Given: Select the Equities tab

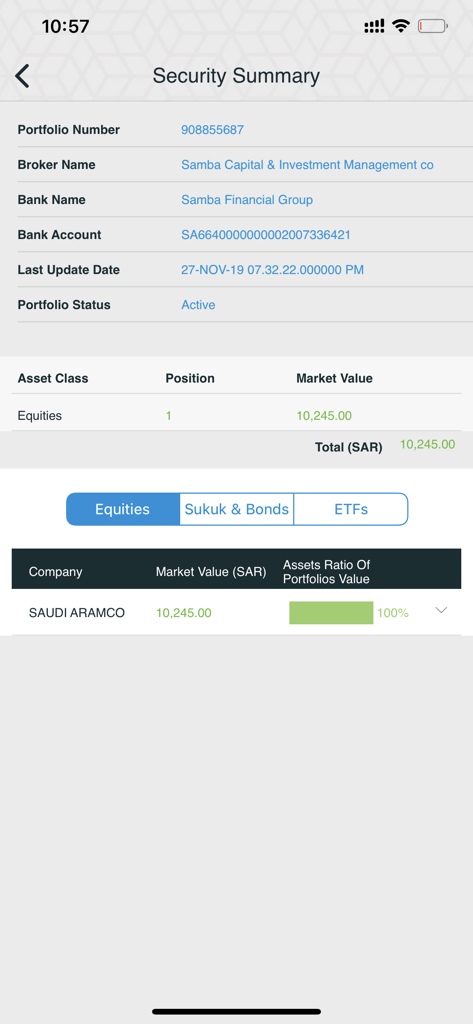Looking at the screenshot, I should [123, 509].
